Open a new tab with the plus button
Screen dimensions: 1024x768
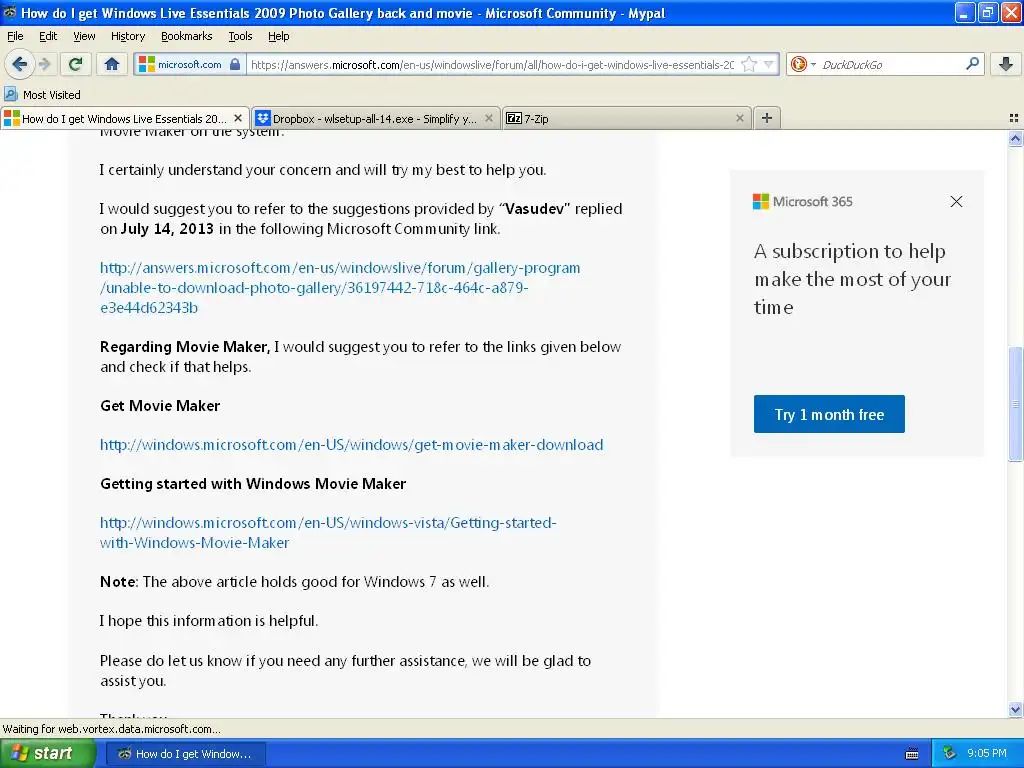coord(767,118)
